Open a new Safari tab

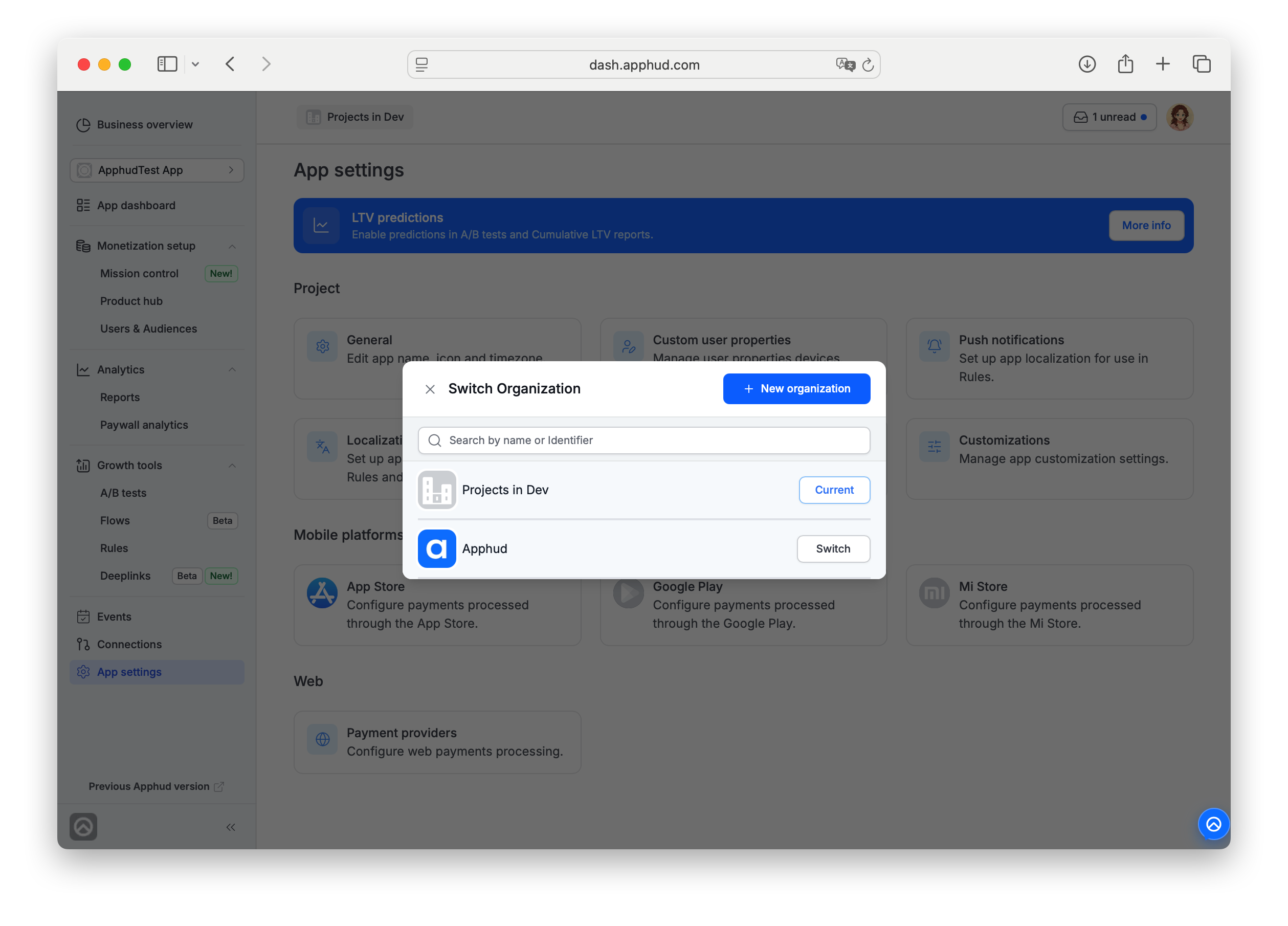pyautogui.click(x=1163, y=63)
